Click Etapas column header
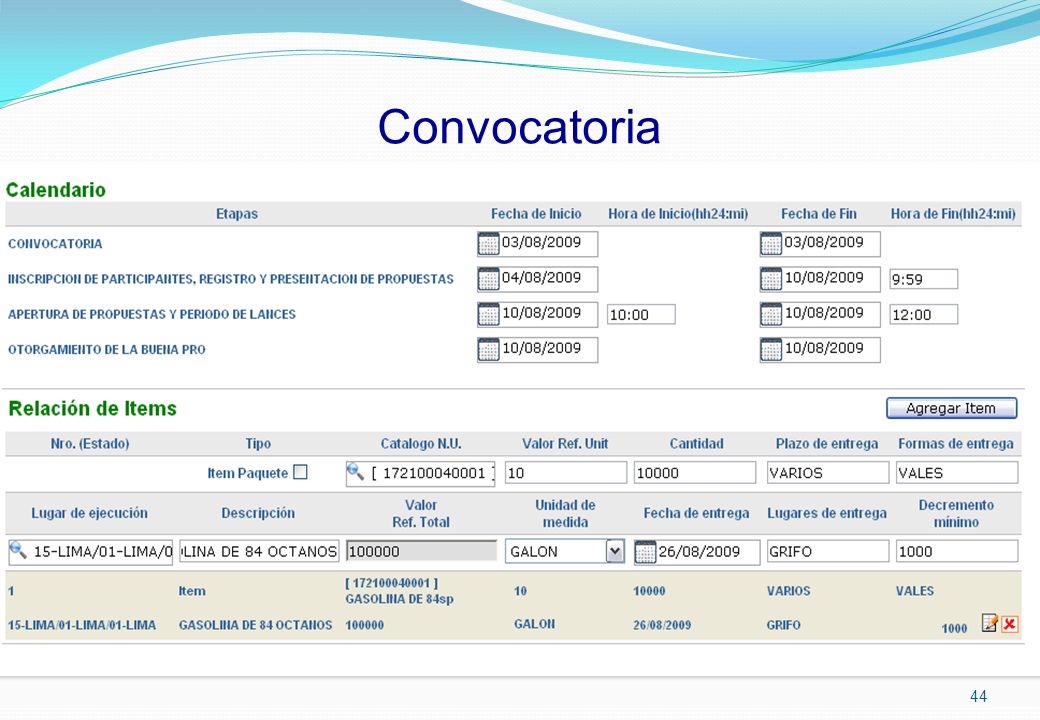The image size is (1040, 720). pos(237,214)
